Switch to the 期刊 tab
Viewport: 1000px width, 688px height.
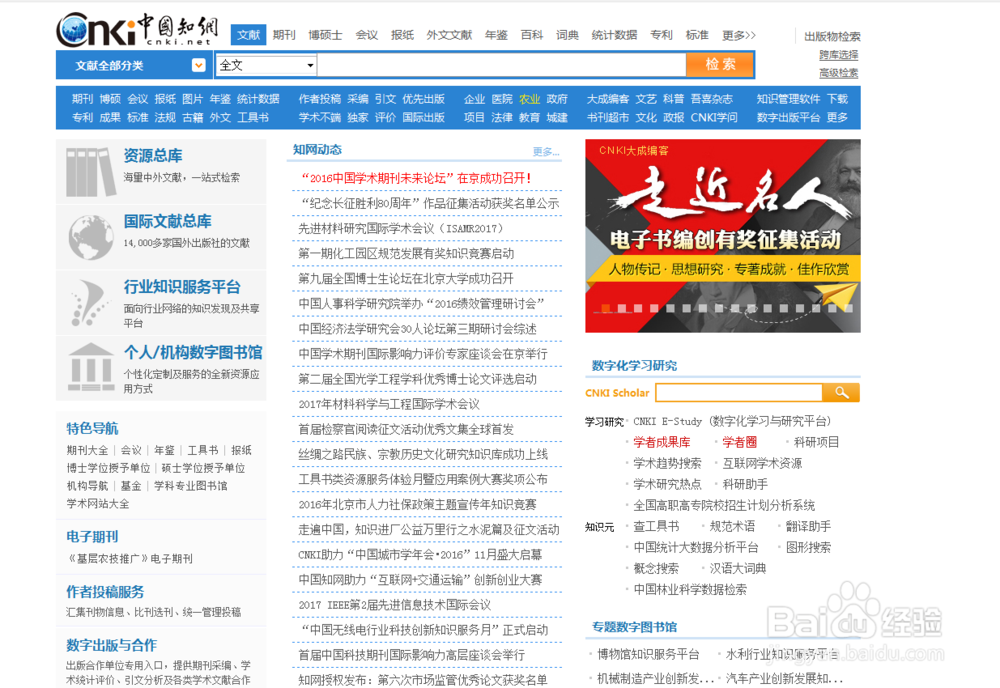(x=284, y=35)
